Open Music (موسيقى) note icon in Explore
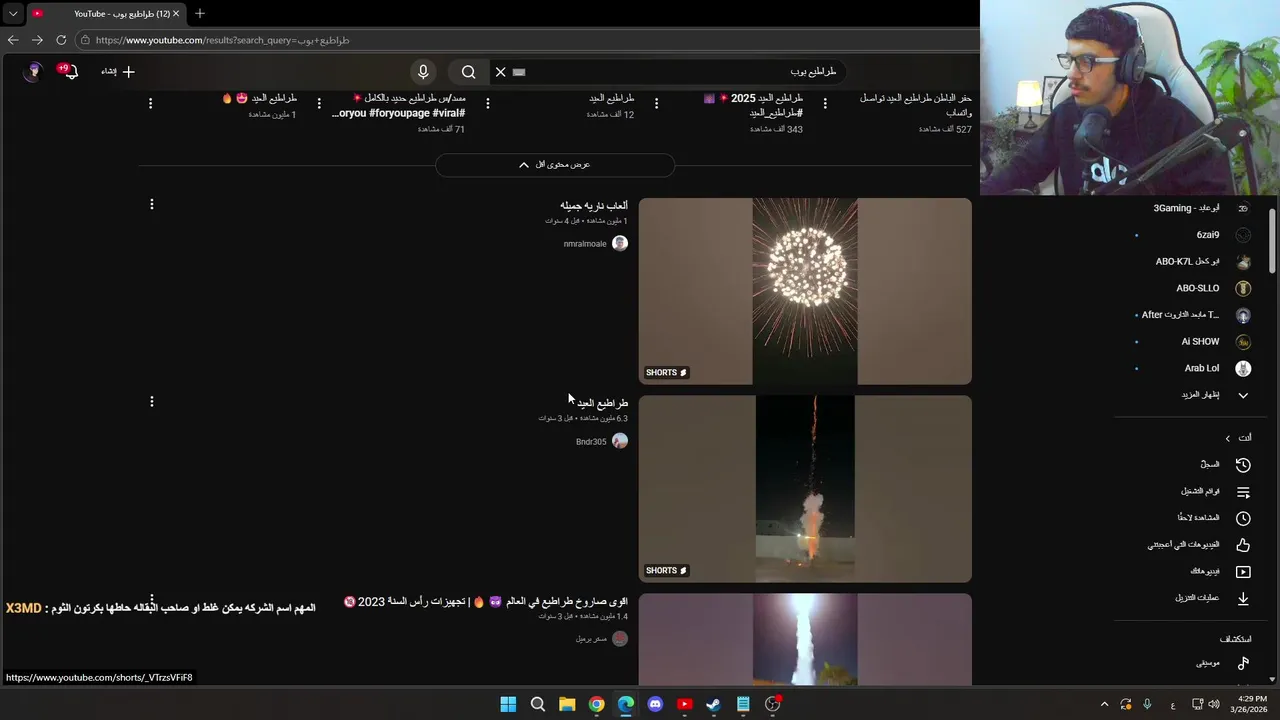 click(1243, 663)
